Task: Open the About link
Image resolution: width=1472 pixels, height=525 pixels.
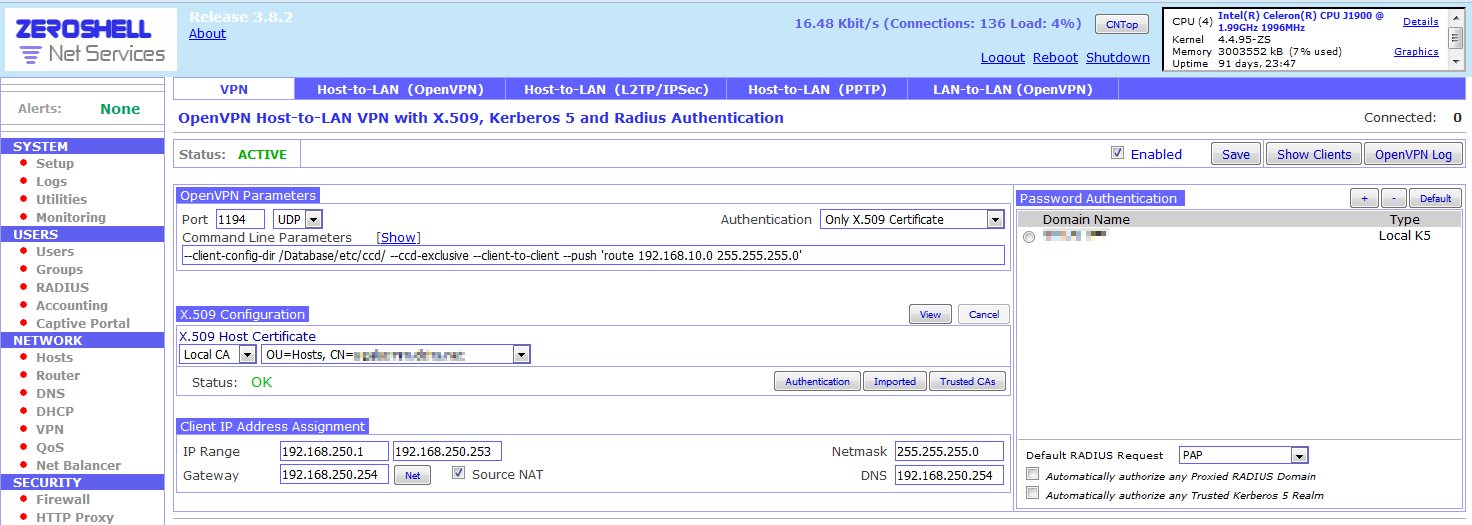Action: [207, 33]
